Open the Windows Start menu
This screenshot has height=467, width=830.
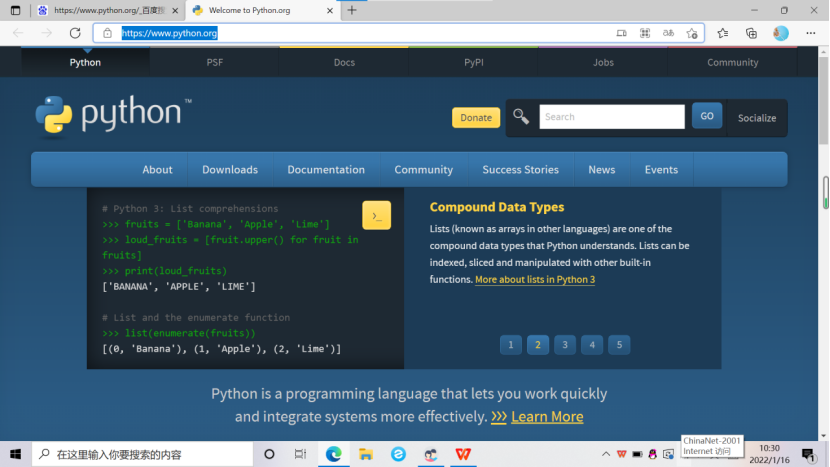[x=15, y=454]
